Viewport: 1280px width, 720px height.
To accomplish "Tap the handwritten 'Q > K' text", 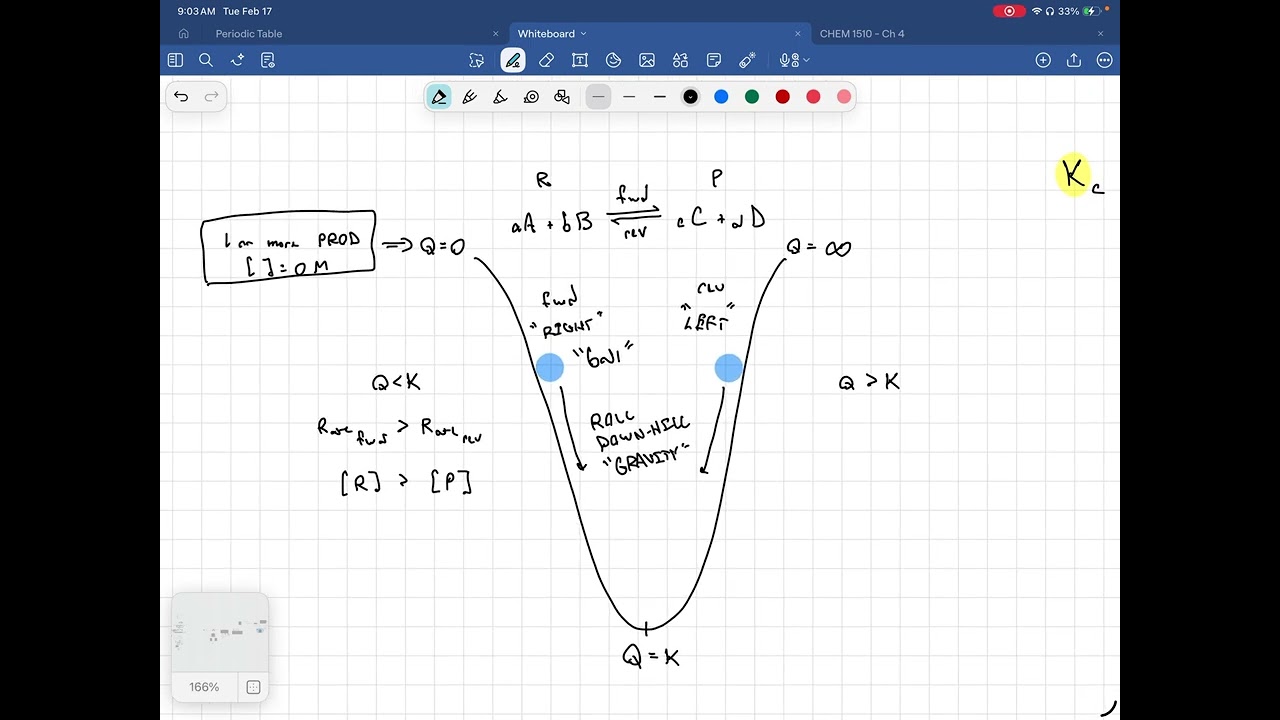I will click(869, 382).
